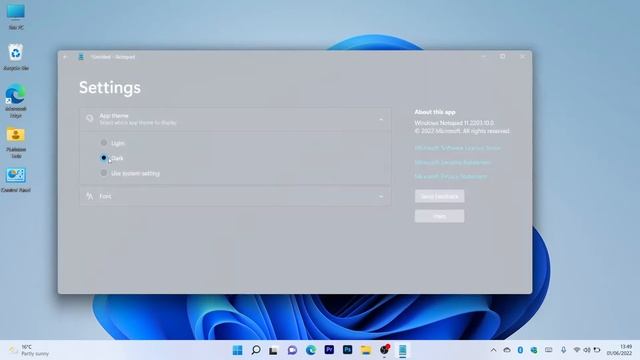
Task: Select the Dark app theme option
Action: [104, 158]
